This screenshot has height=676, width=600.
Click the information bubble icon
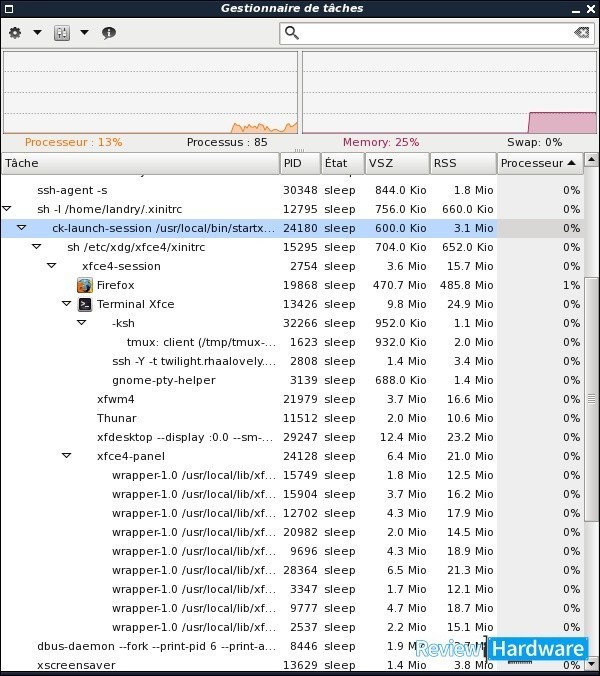pos(109,33)
